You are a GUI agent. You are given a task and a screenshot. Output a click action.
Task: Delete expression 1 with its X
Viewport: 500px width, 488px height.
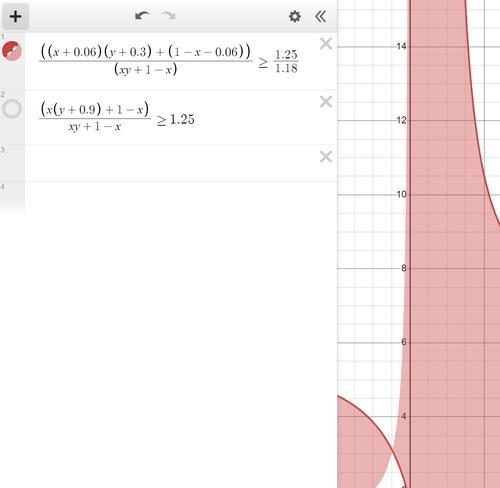pos(326,44)
